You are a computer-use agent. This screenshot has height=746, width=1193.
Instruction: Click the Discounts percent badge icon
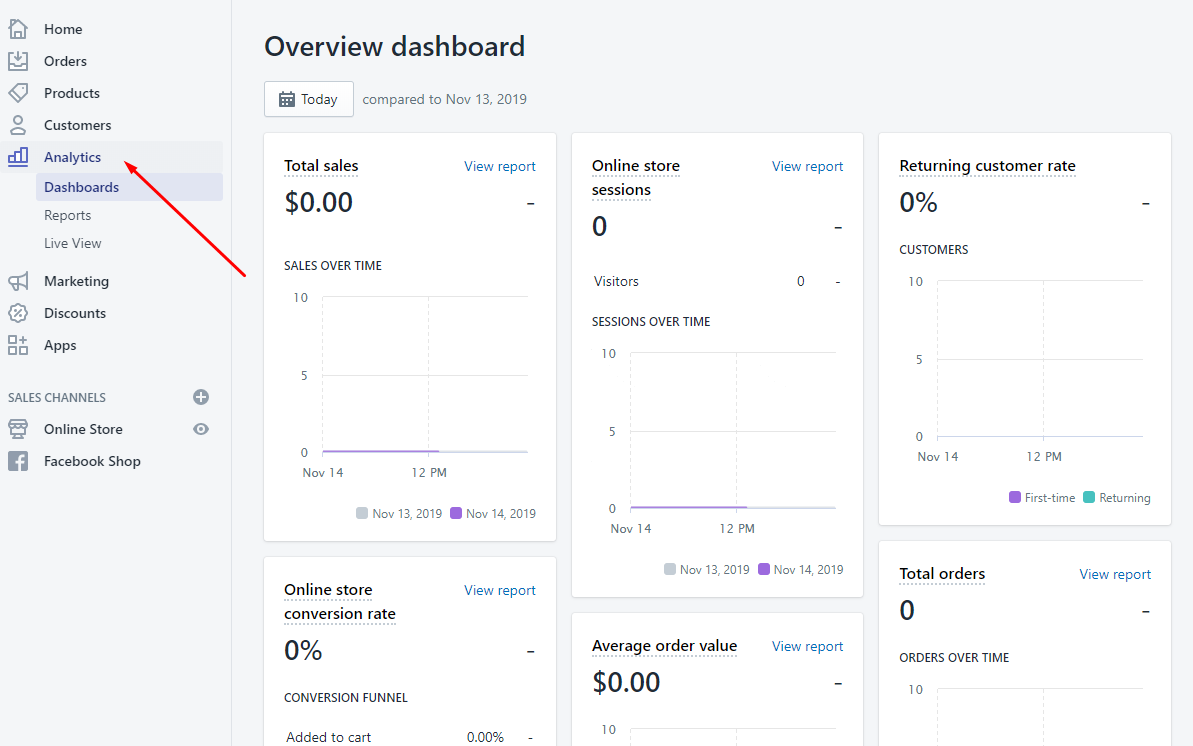pos(18,313)
